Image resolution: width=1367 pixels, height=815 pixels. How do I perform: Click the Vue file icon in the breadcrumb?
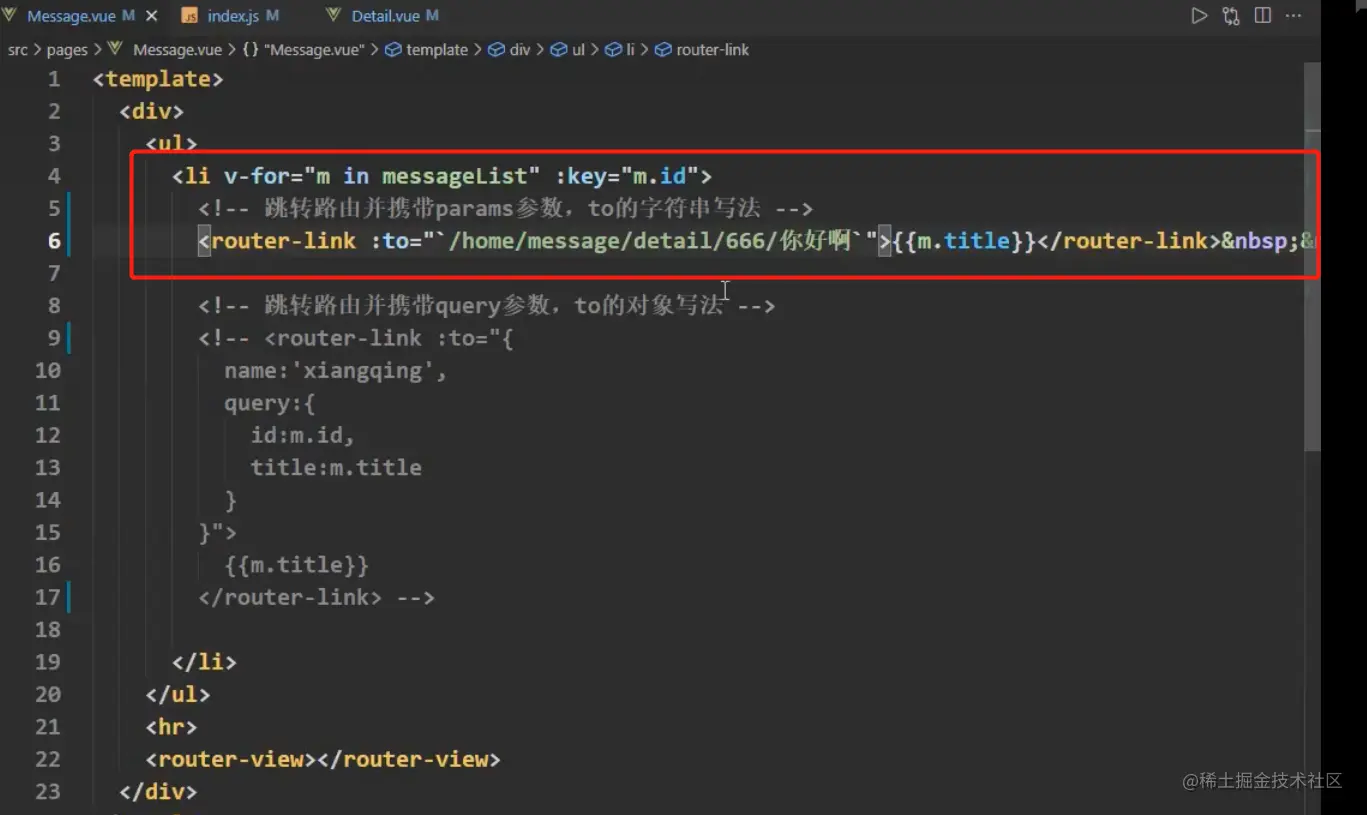point(115,50)
